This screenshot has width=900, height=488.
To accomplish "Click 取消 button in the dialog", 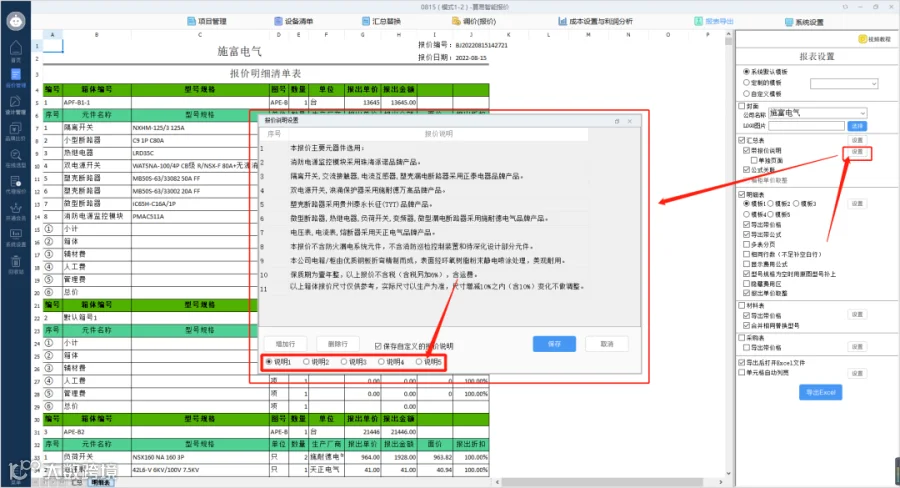I will [607, 344].
